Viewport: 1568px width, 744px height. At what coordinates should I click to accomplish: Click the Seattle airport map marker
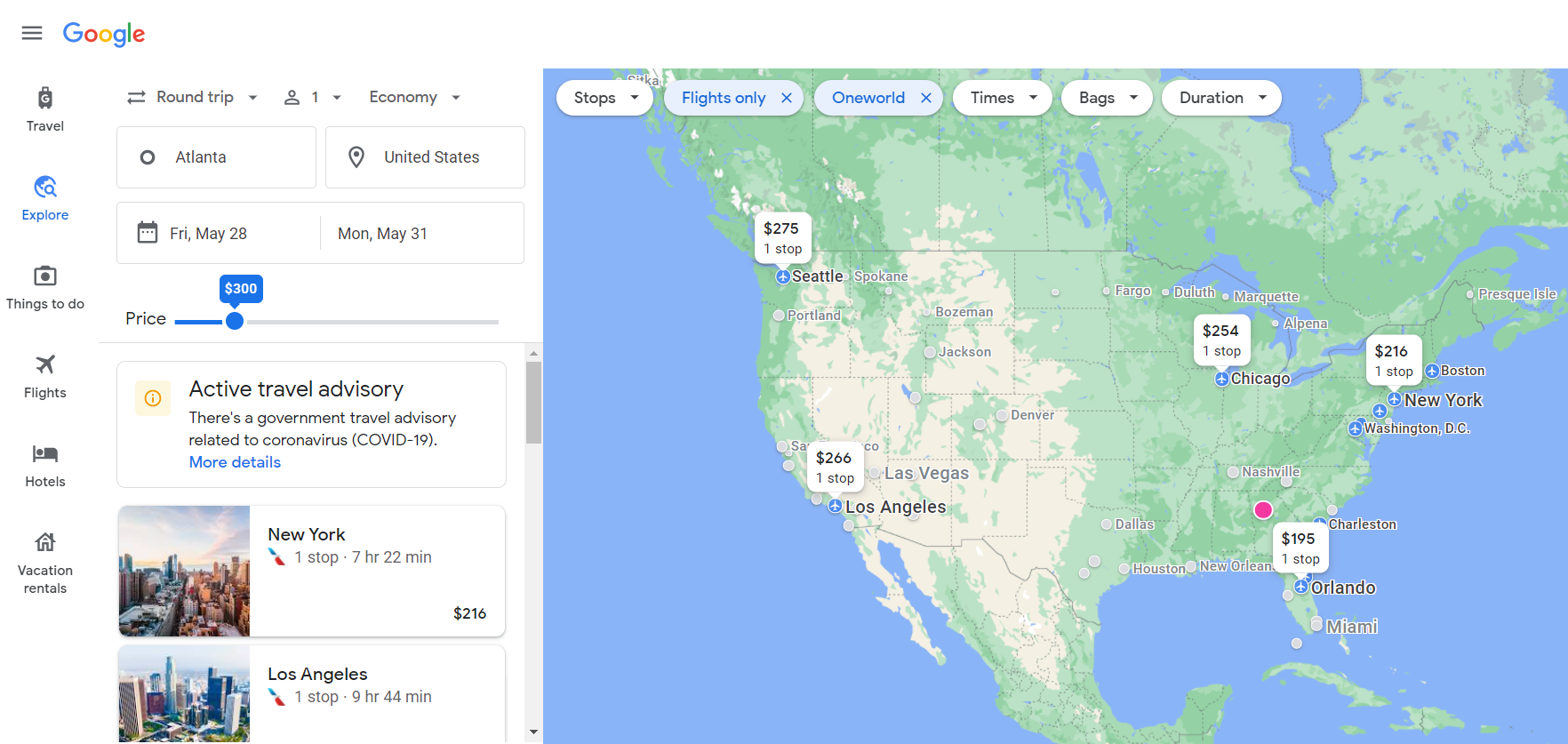tap(783, 277)
